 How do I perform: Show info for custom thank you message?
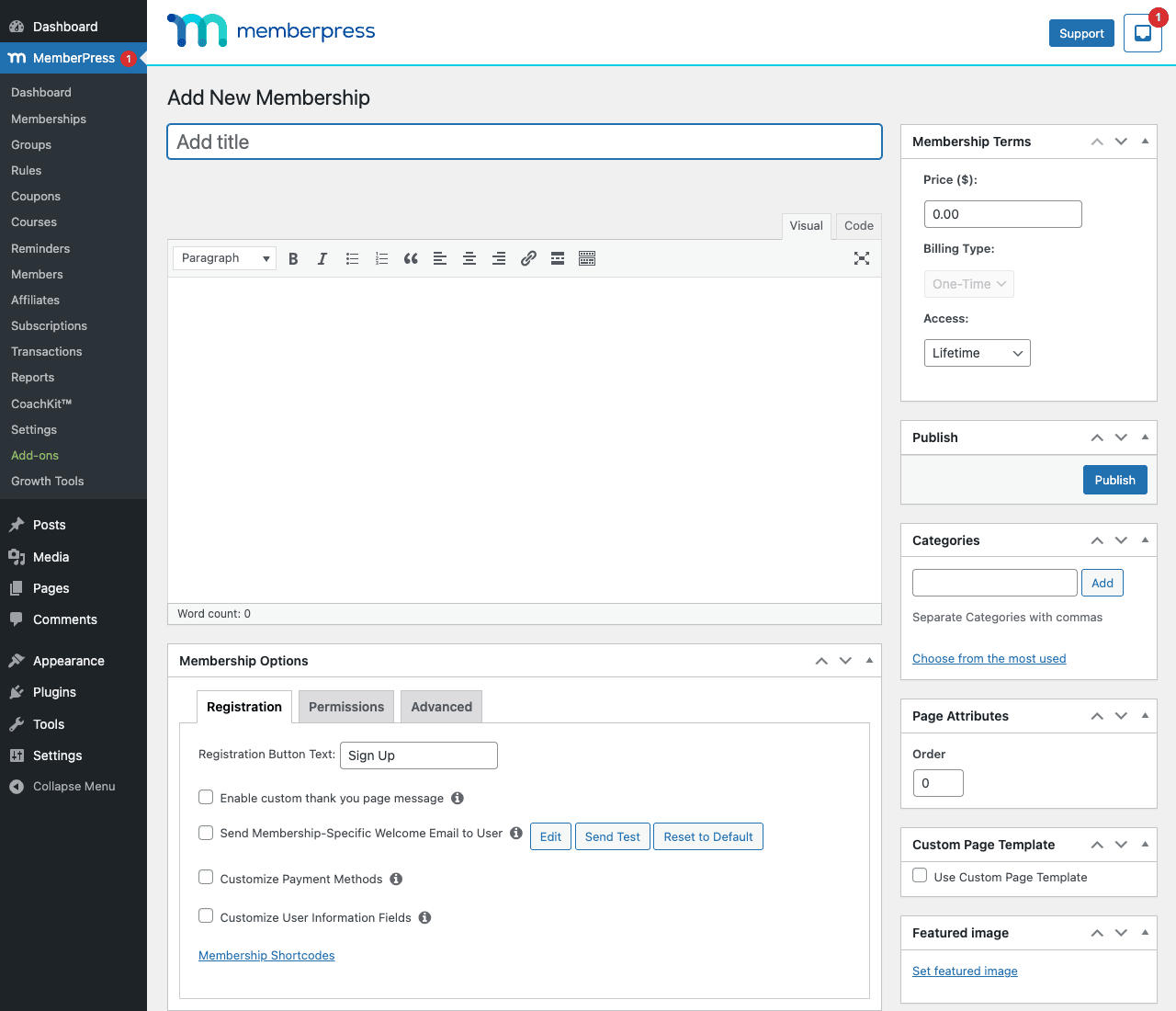click(x=458, y=798)
